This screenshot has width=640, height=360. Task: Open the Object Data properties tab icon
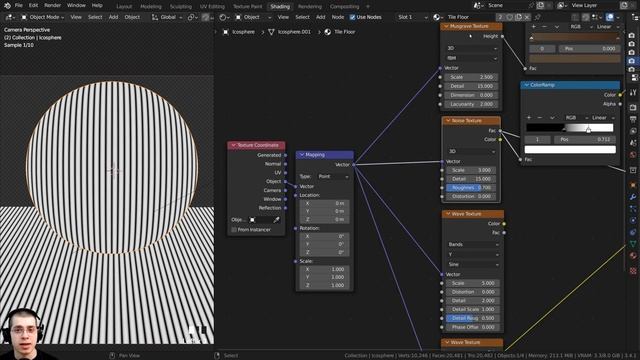pos(633,244)
